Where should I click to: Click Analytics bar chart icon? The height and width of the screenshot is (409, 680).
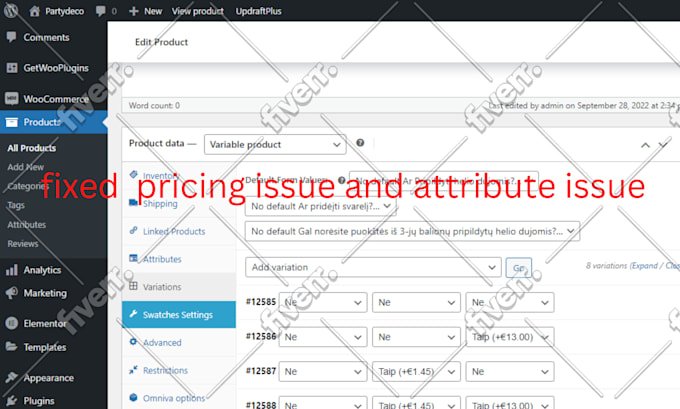[12, 270]
